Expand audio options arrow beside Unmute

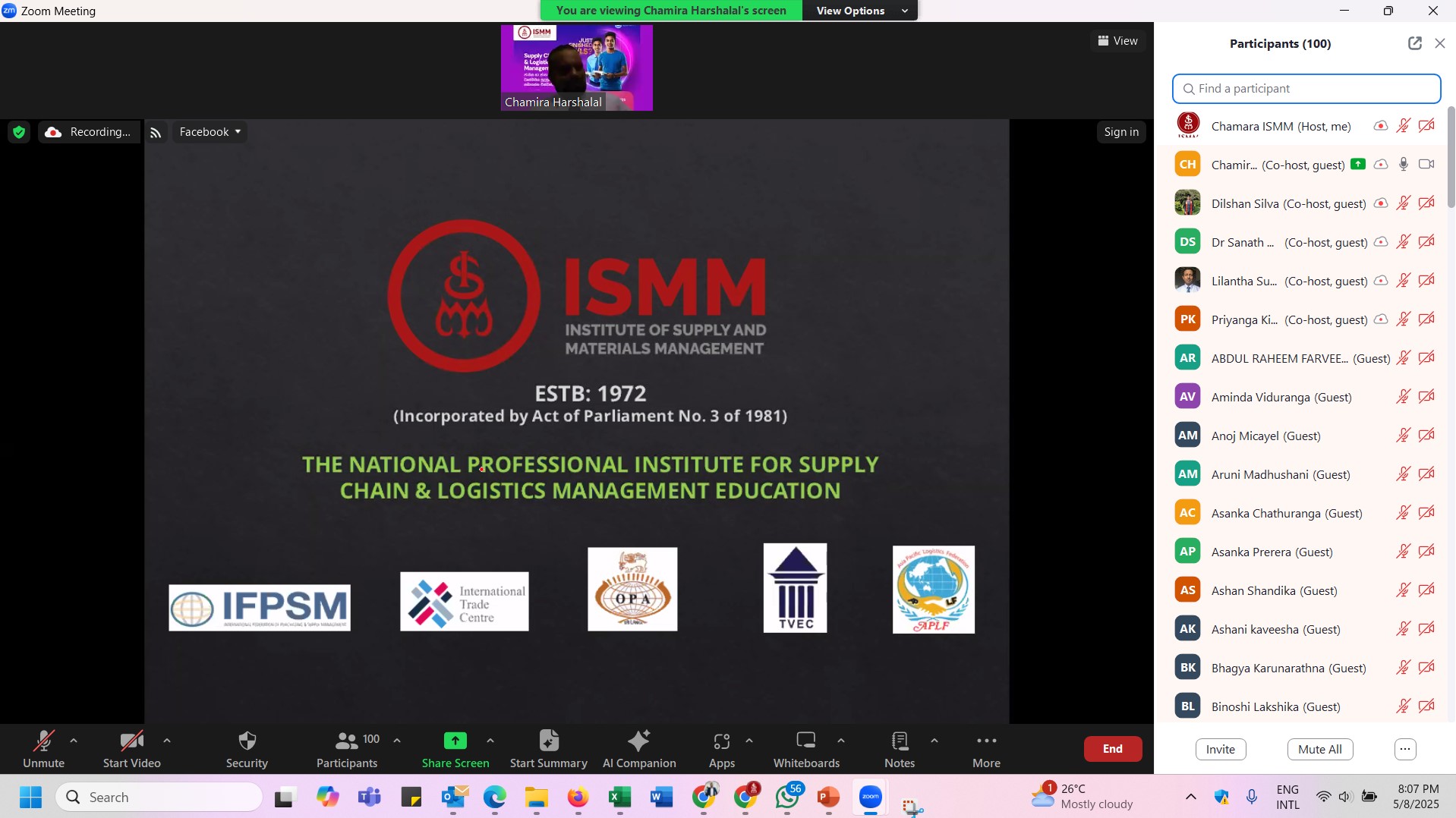pos(74,741)
